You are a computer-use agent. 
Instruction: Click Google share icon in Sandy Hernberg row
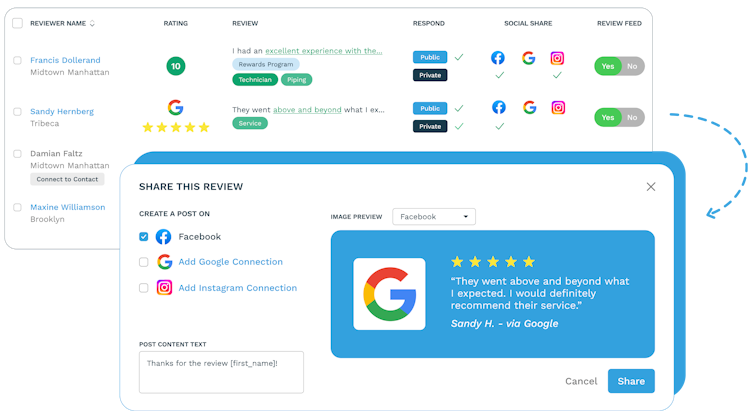(529, 107)
